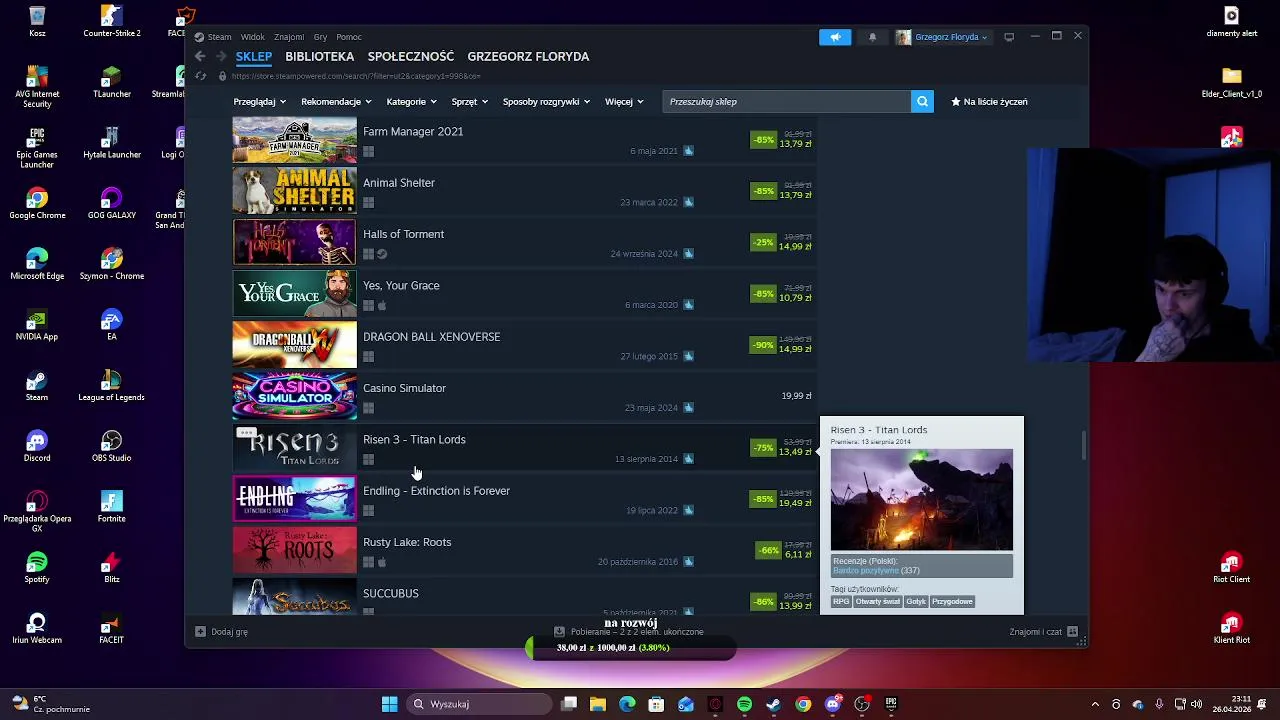Open the Znajomi i czat friends icon
The width and height of the screenshot is (1280, 720).
tap(1072, 632)
